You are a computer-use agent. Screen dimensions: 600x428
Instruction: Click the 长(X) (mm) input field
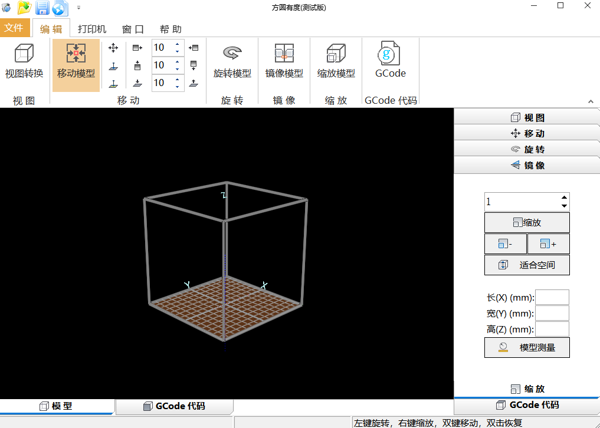552,298
